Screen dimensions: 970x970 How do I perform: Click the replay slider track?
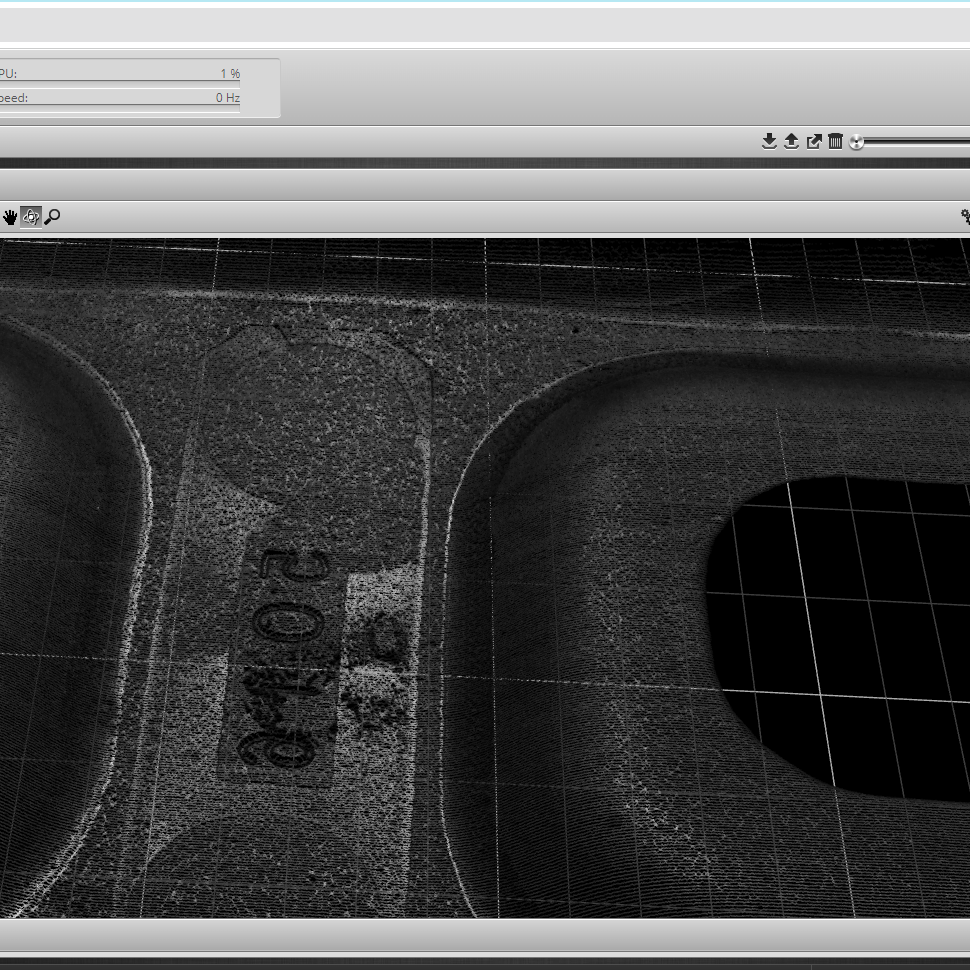coord(917,142)
